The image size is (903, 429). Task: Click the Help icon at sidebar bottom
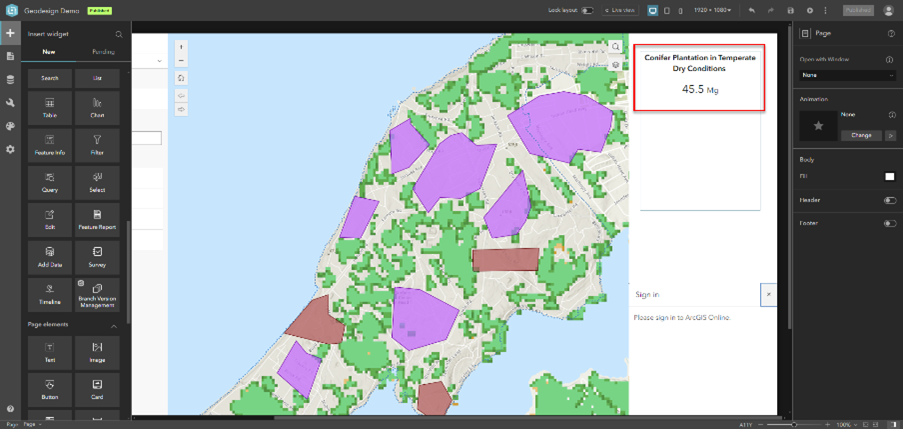(x=10, y=409)
